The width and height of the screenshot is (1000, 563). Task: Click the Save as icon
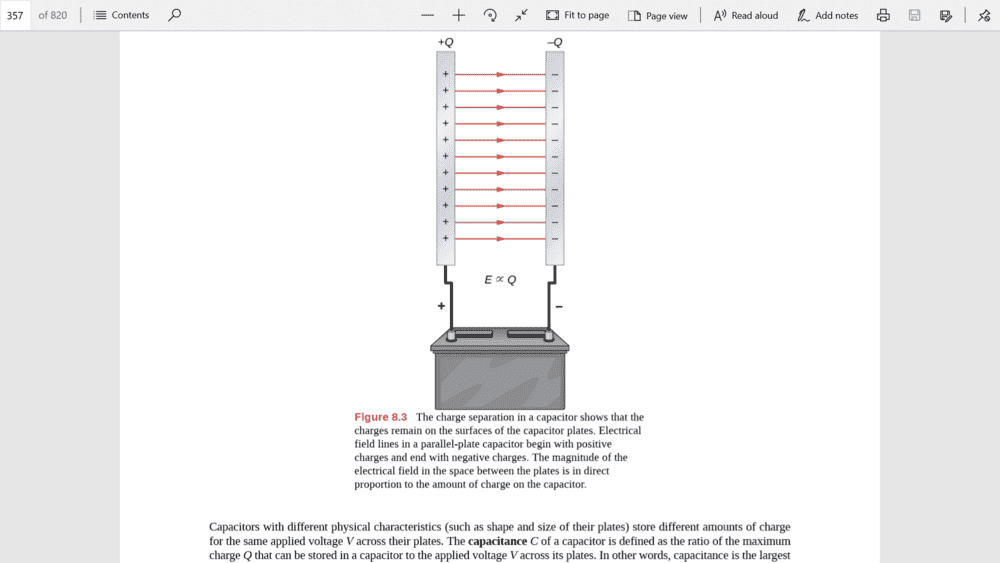[x=946, y=15]
